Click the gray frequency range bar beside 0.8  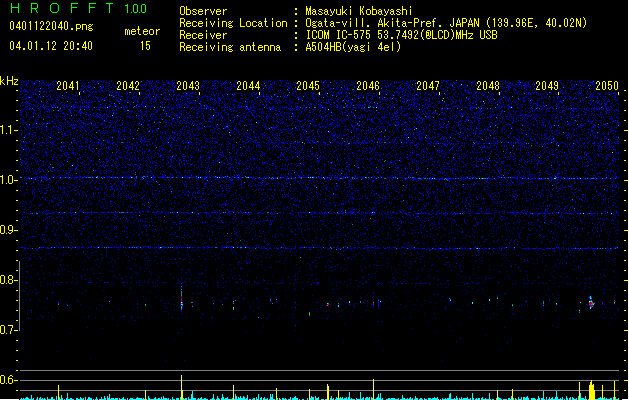coord(20,296)
